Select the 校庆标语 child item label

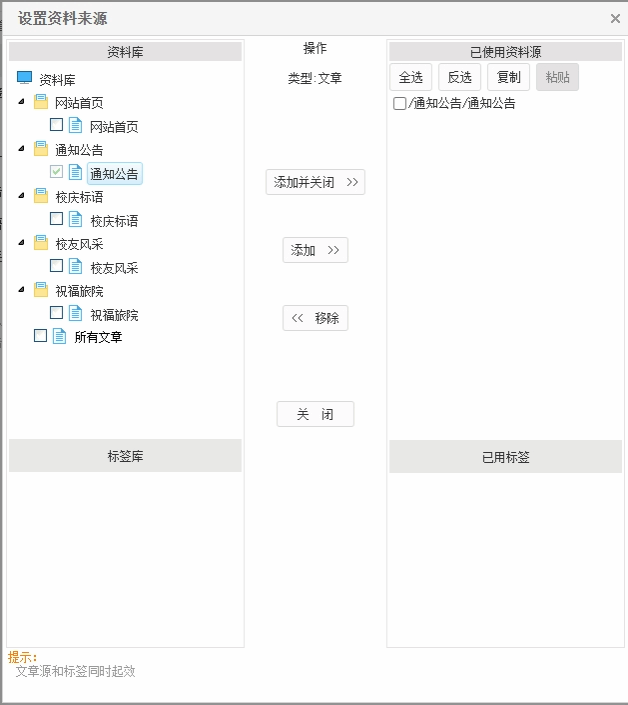(114, 221)
